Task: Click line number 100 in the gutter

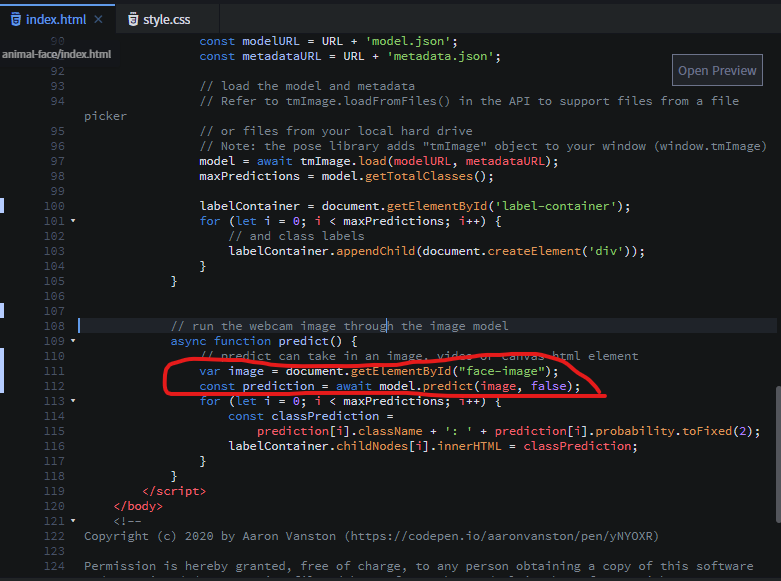Action: click(x=54, y=206)
